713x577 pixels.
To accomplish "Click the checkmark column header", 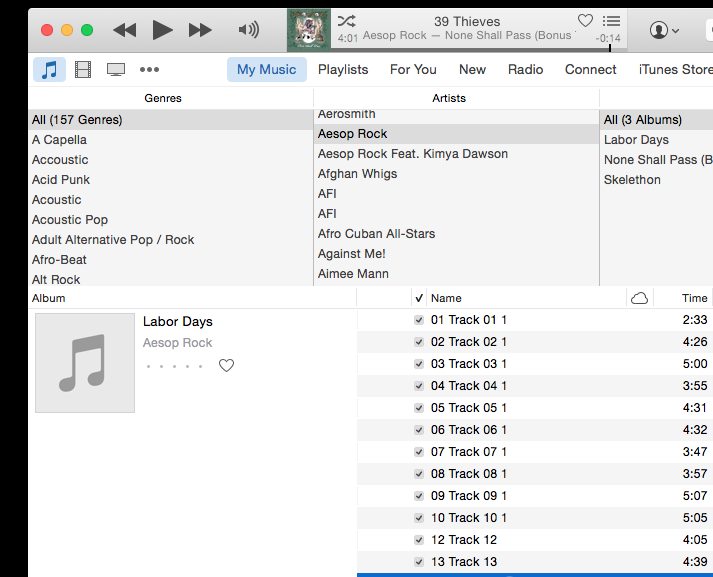I will [x=419, y=298].
